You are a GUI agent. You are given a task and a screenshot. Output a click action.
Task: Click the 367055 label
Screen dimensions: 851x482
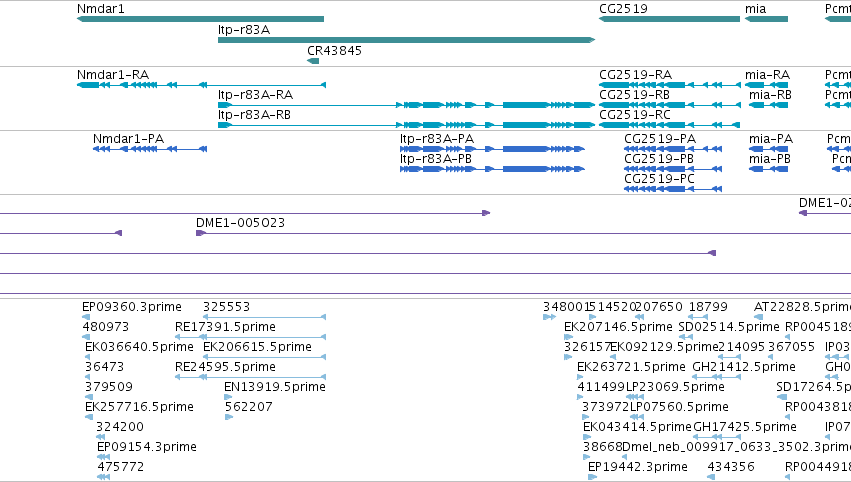791,347
